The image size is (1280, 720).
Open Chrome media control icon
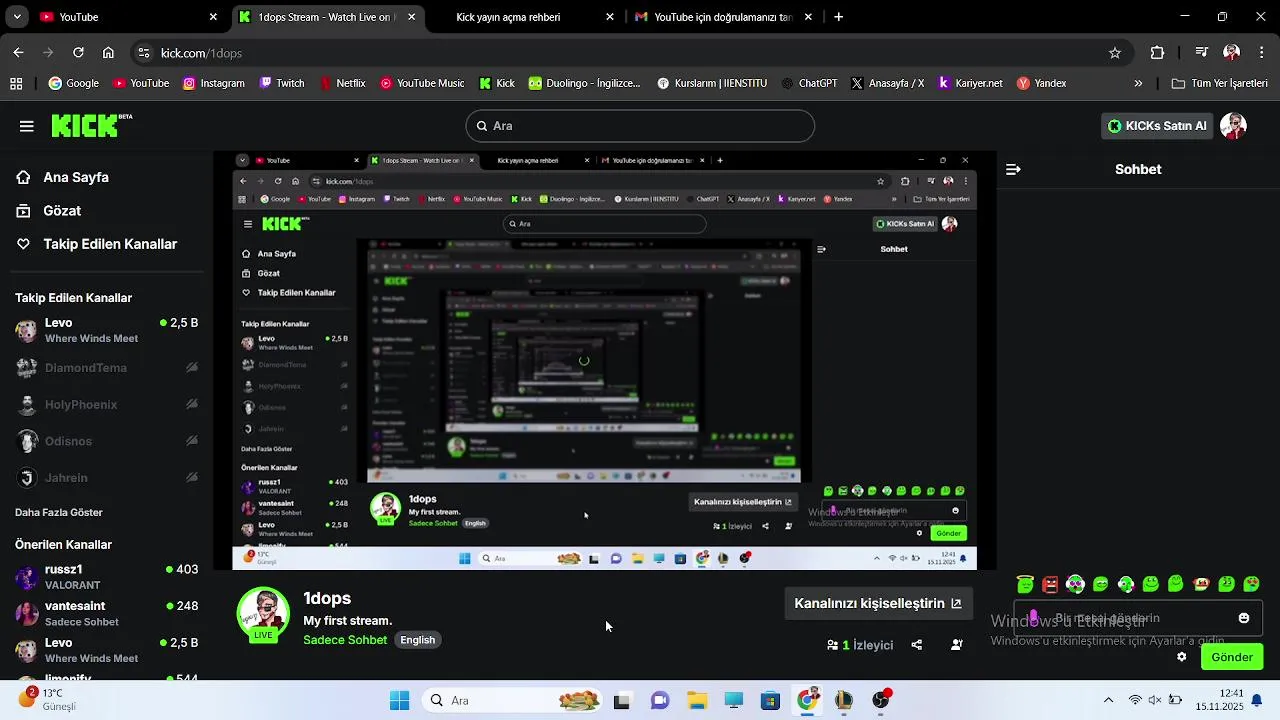click(x=1202, y=53)
